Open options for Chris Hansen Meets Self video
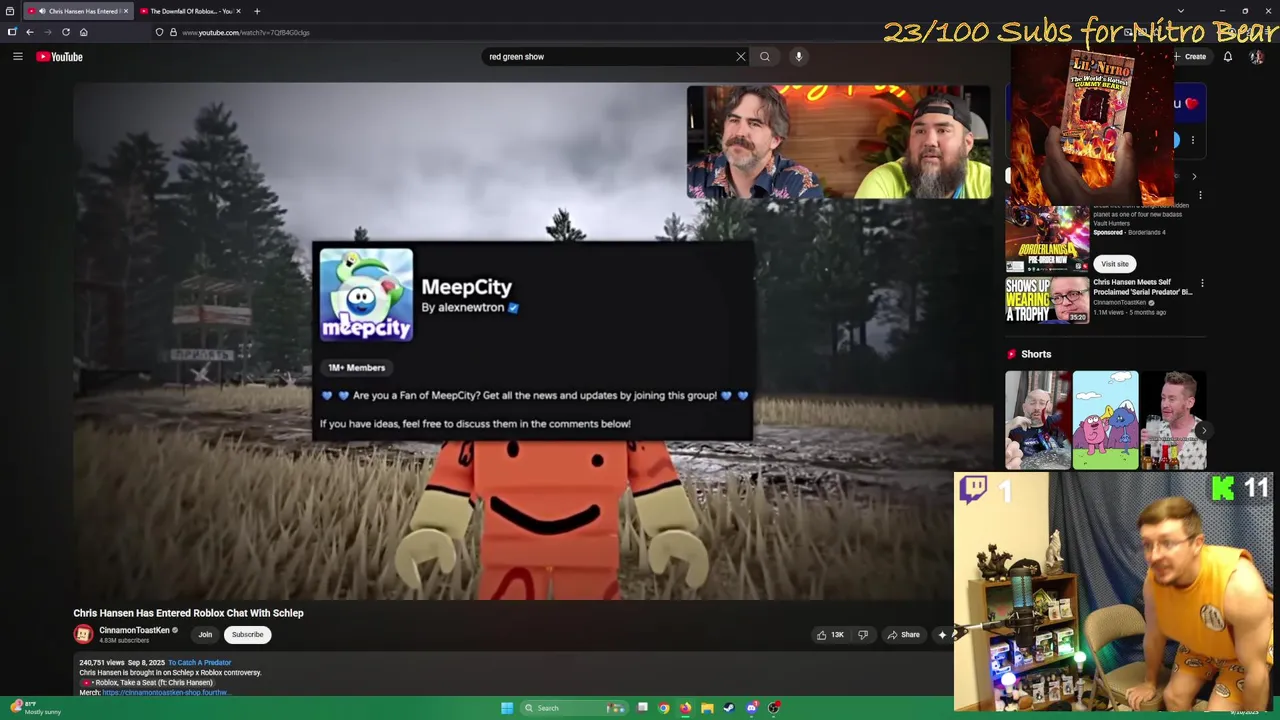 [1202, 284]
